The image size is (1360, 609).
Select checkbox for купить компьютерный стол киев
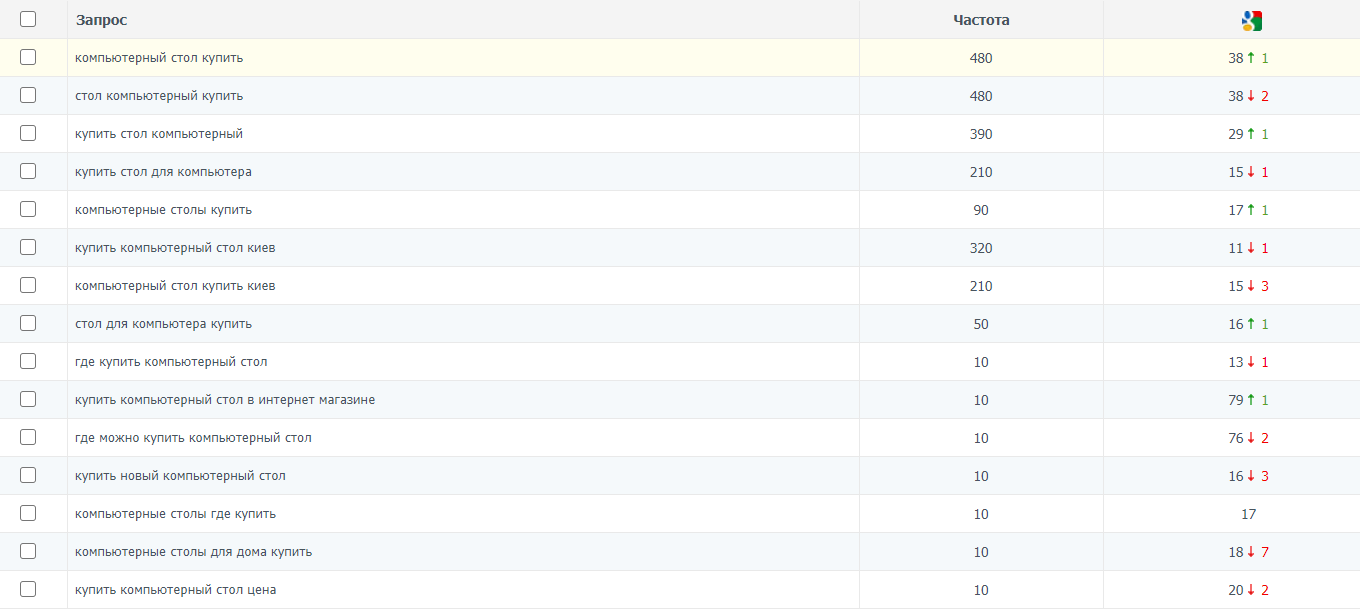(28, 247)
